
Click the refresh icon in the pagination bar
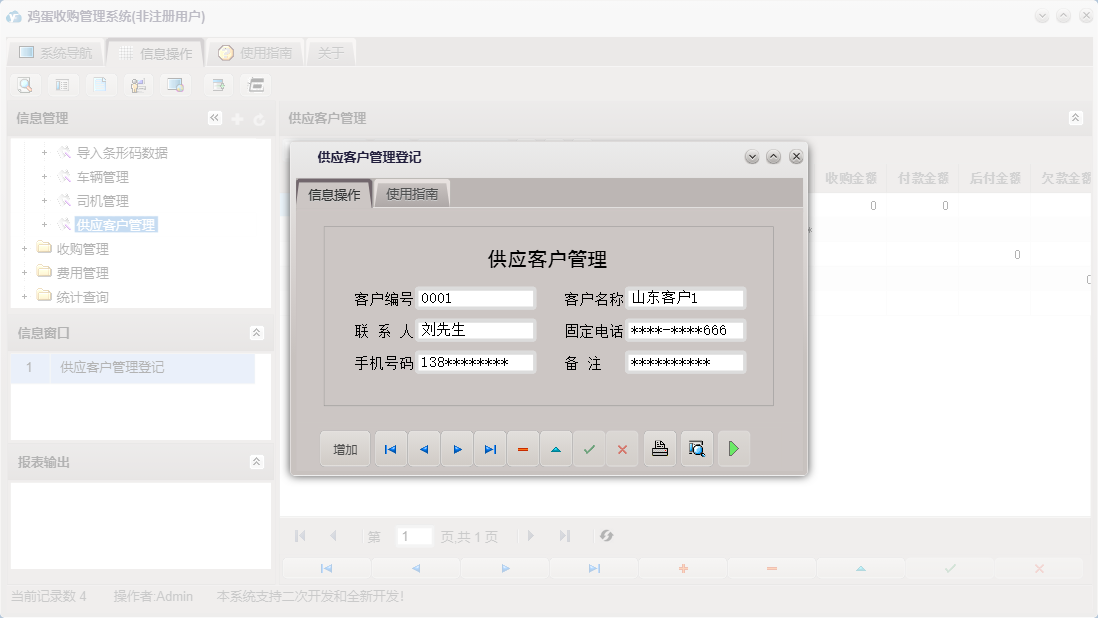[606, 536]
